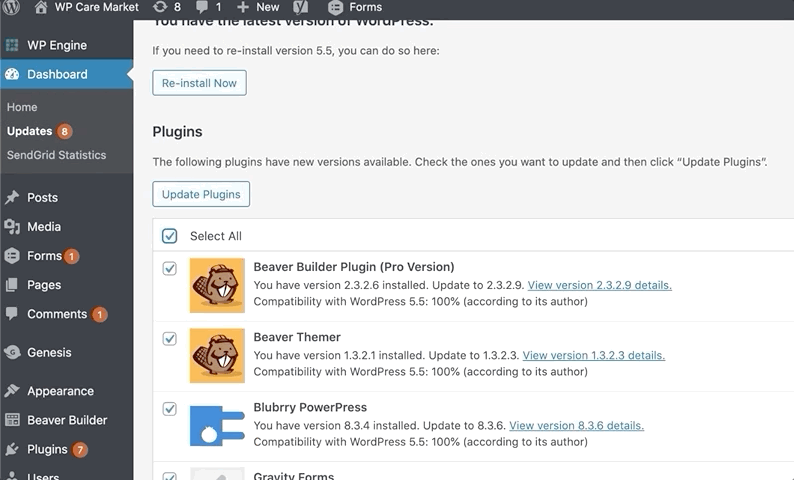This screenshot has height=480, width=794.
Task: Click the Yoast SEO icon in admin bar
Action: [300, 7]
